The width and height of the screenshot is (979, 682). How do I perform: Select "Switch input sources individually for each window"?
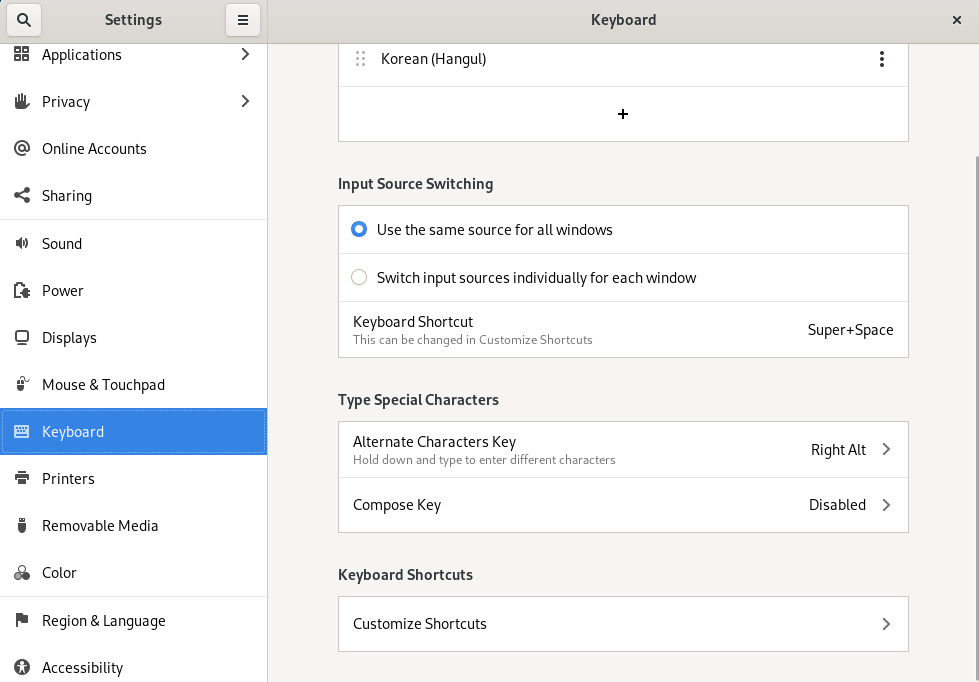click(x=359, y=278)
